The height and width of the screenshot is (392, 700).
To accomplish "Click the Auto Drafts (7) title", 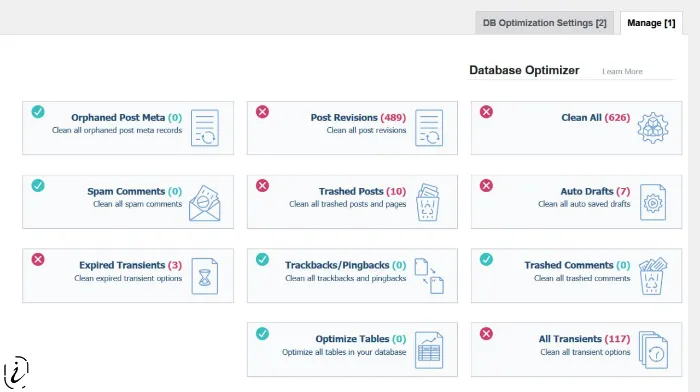I will [595, 191].
